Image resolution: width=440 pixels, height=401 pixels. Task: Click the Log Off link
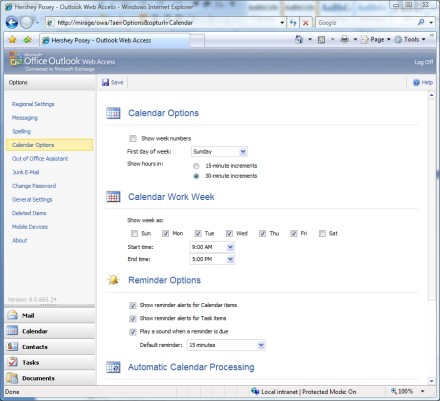[424, 62]
